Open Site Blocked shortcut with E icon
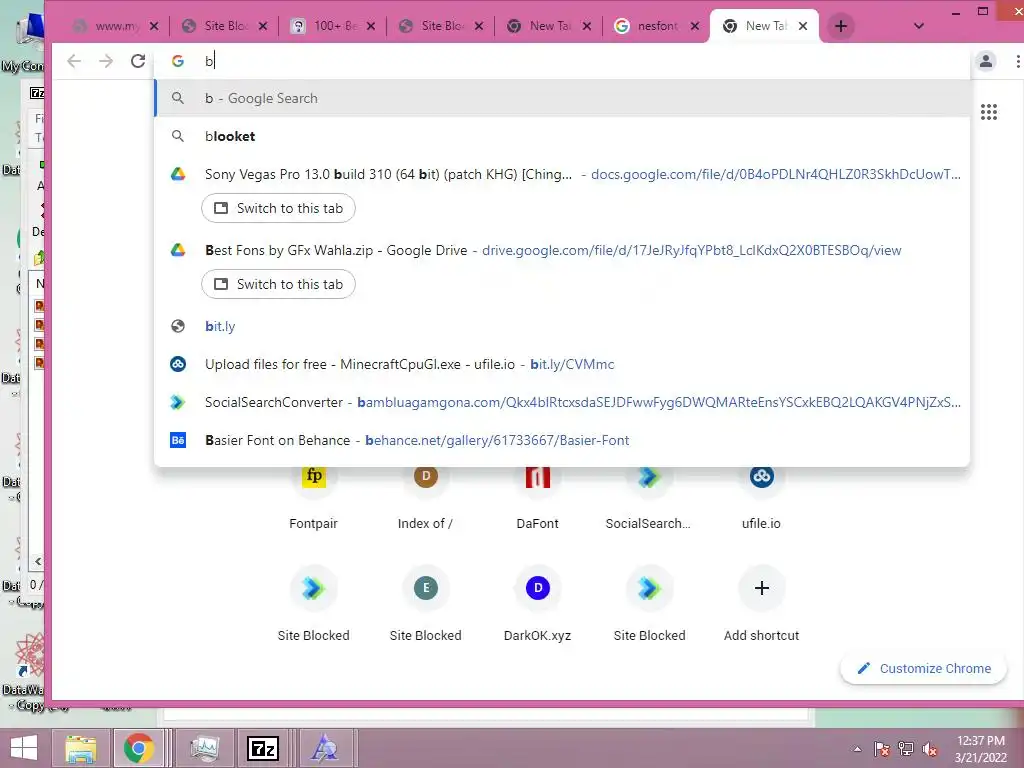 click(x=425, y=604)
